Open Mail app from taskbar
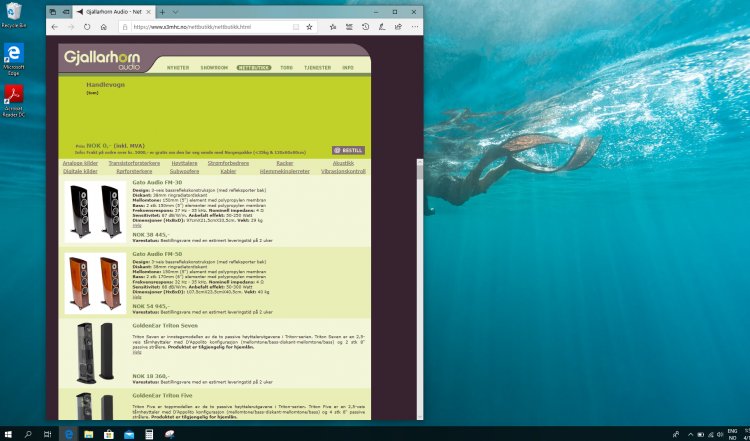 (x=129, y=434)
